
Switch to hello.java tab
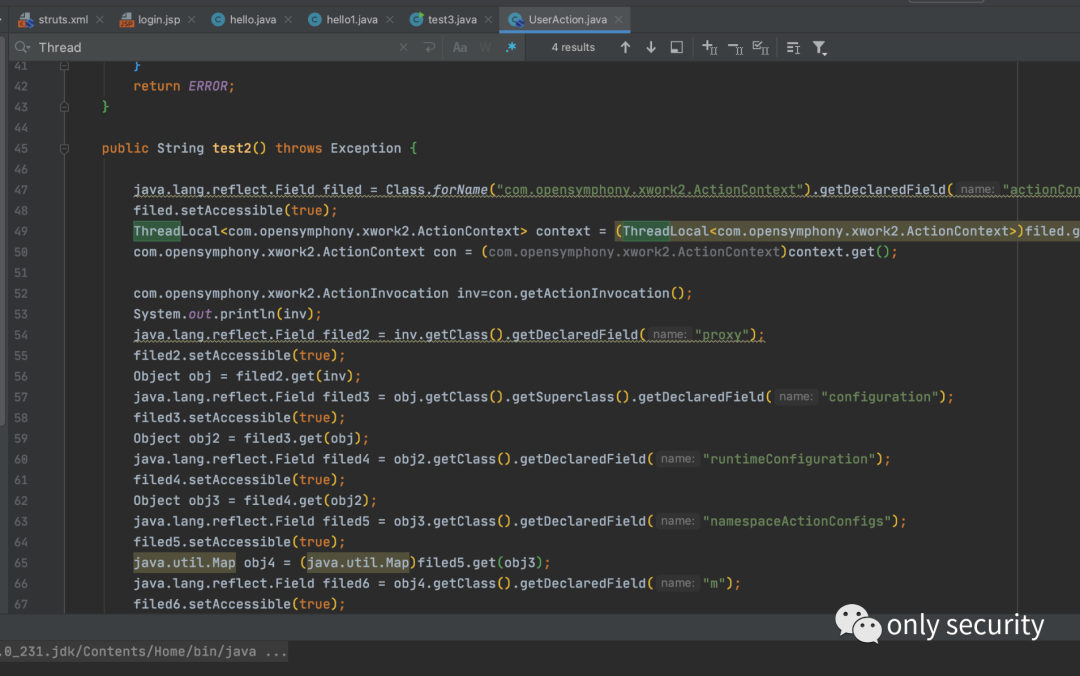pyautogui.click(x=253, y=19)
